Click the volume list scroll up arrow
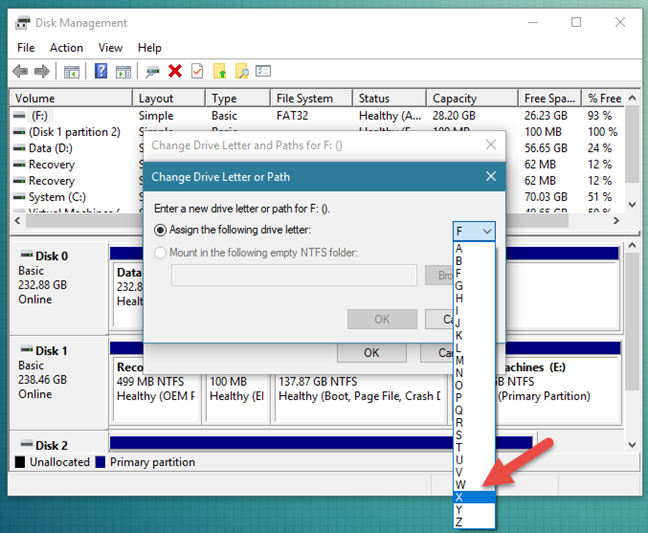 (x=632, y=98)
